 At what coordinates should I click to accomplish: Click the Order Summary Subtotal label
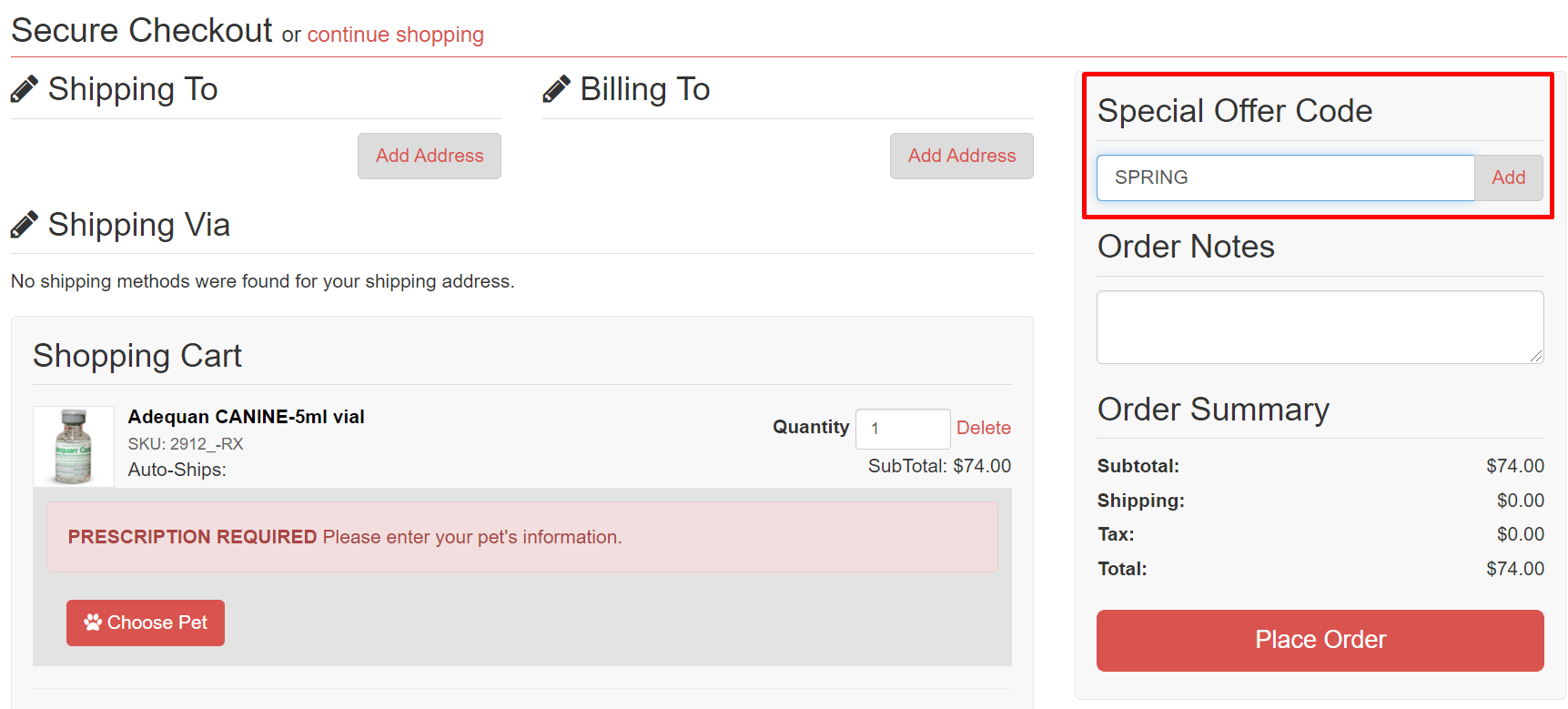point(1138,466)
